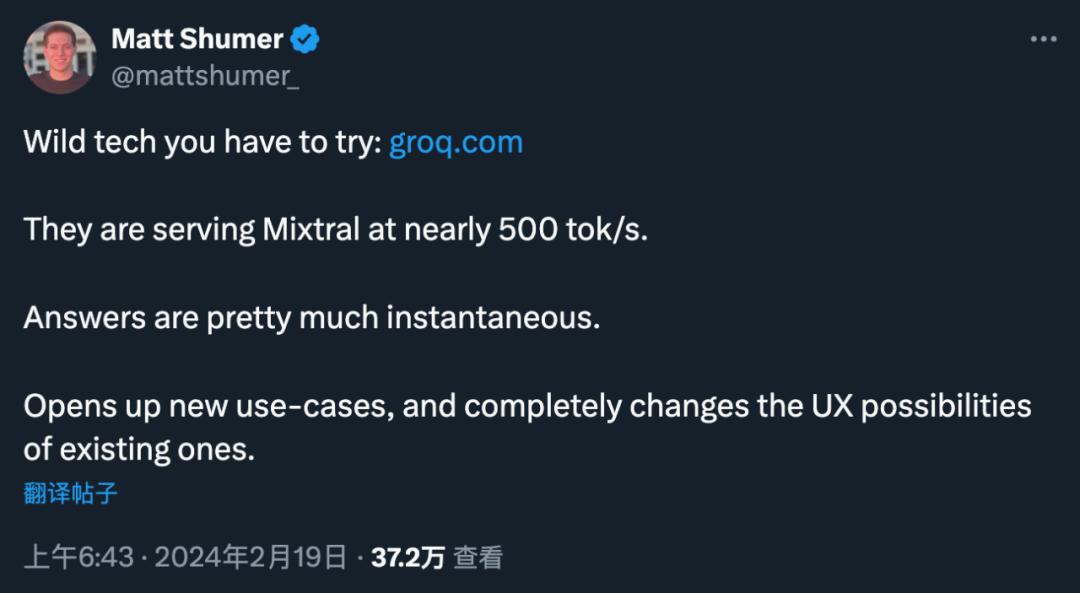
Task: Click the 37.2万 view count number
Action: pyautogui.click(x=408, y=557)
